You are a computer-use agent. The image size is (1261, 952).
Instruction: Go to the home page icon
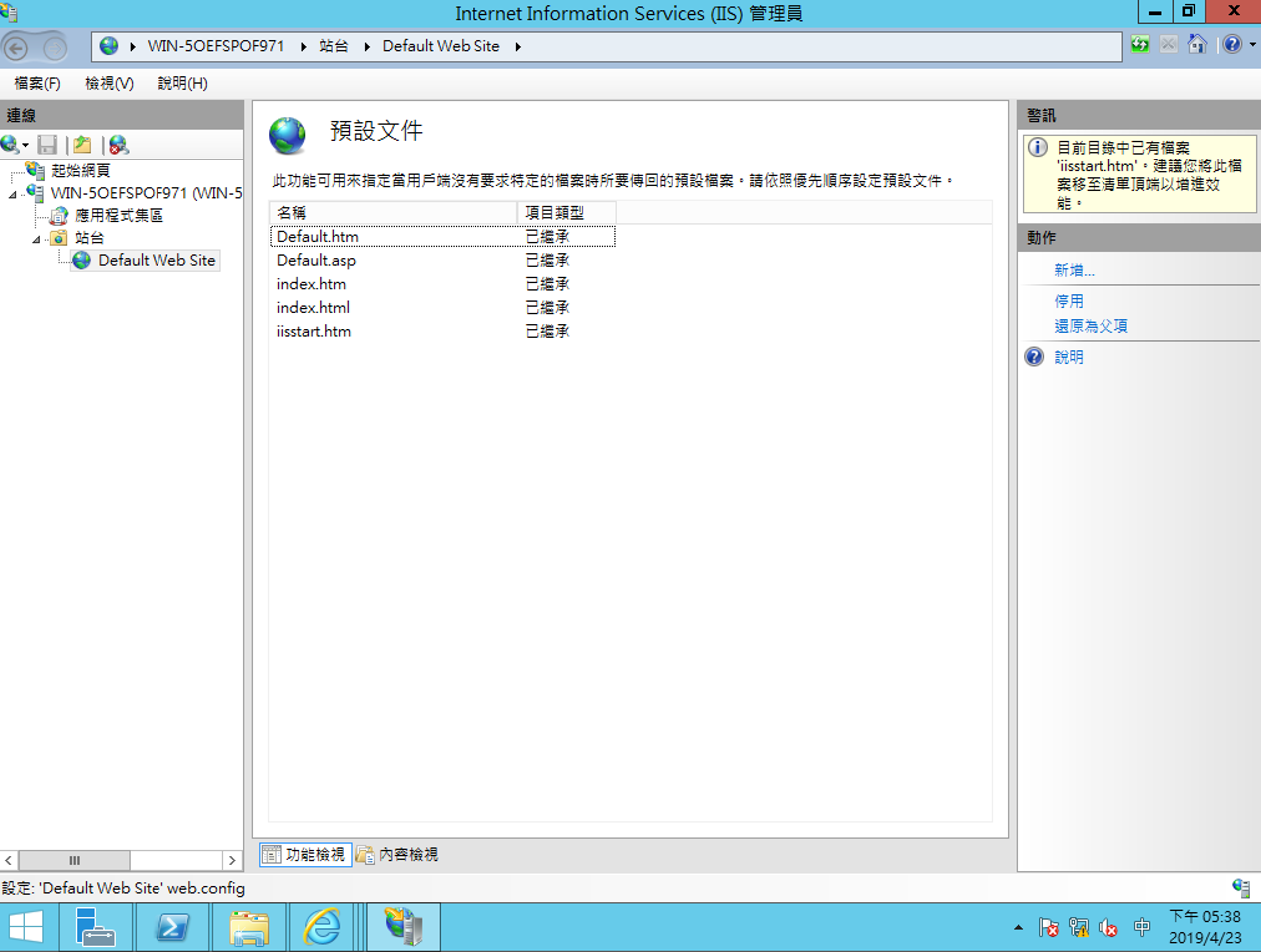1197,45
